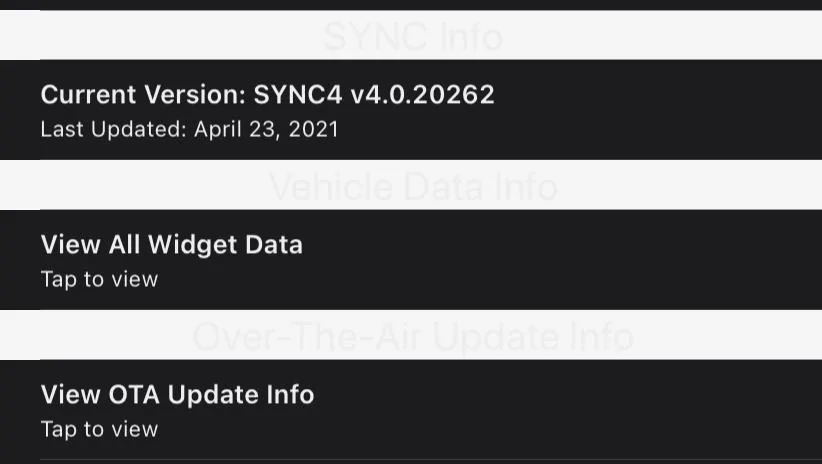Tap "Tap to view" under View OTA Update Info
The image size is (822, 464).
[99, 430]
